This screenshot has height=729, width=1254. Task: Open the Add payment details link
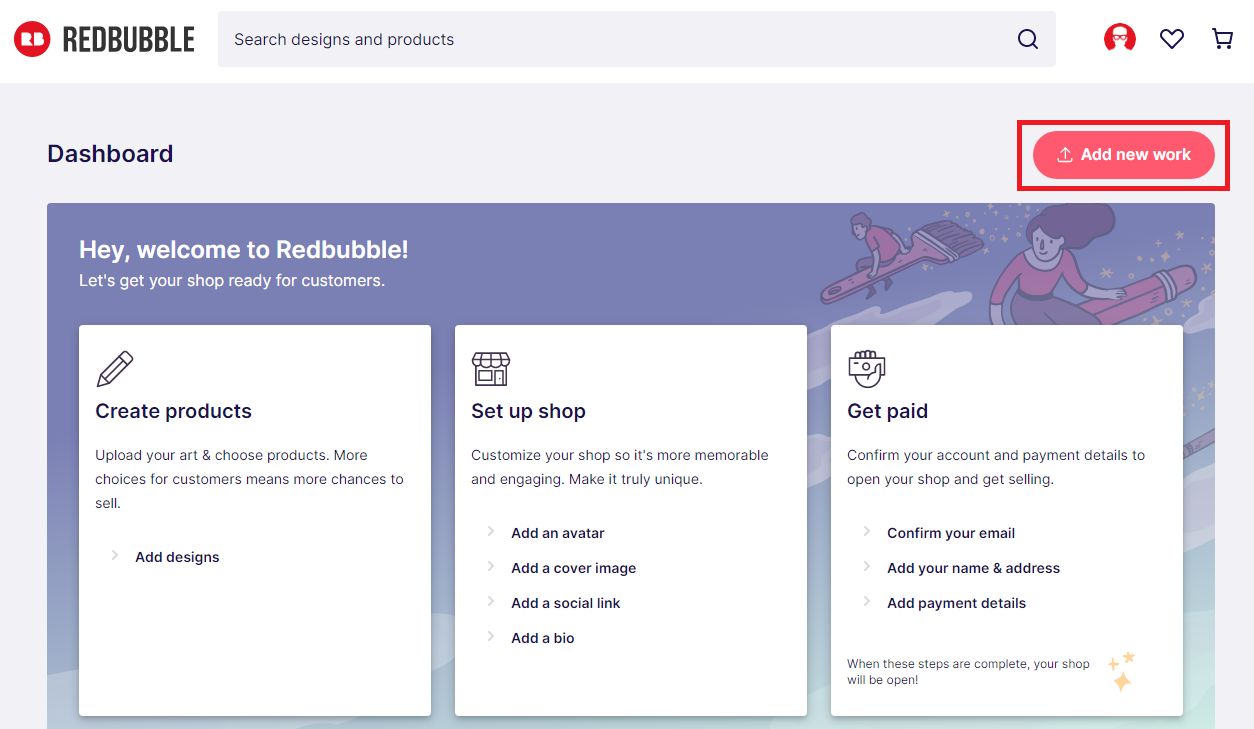pyautogui.click(x=956, y=603)
